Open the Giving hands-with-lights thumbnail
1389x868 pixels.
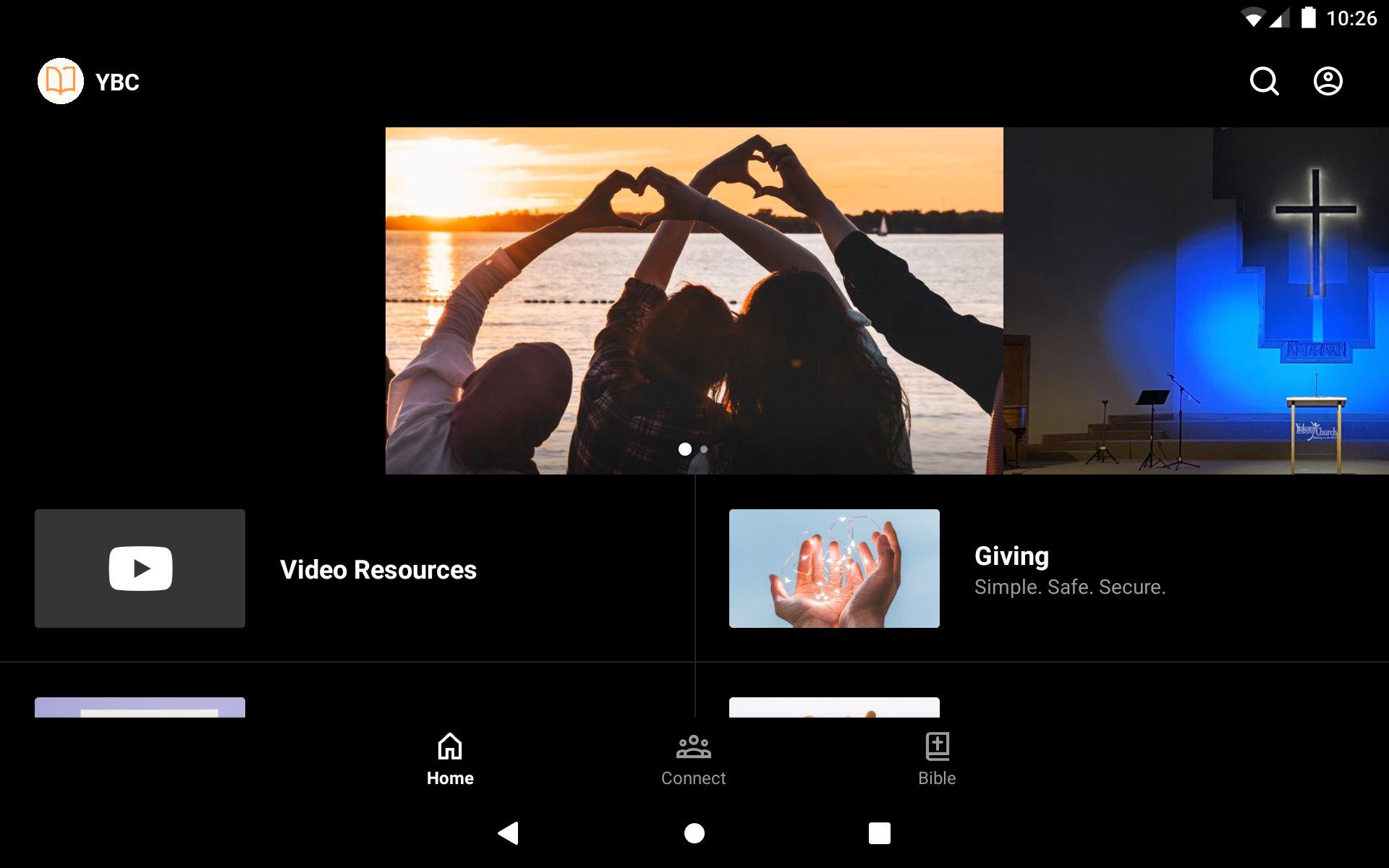coord(834,569)
